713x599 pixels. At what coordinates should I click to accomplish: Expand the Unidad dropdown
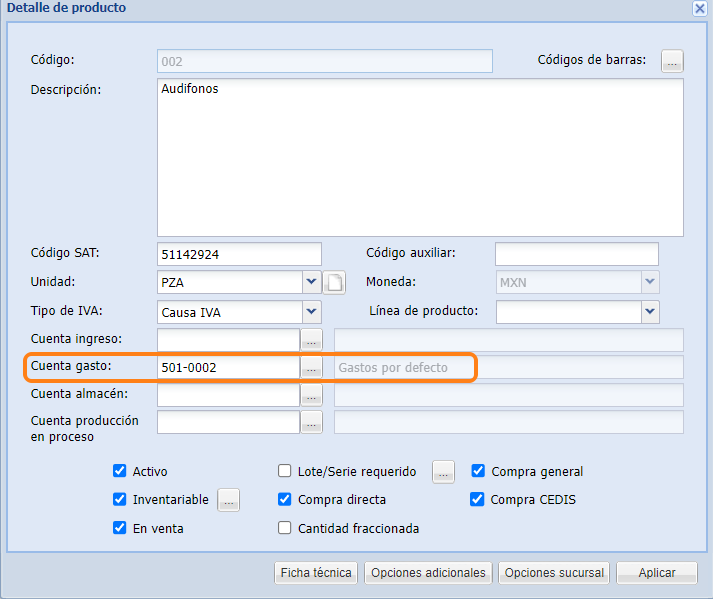pos(311,282)
